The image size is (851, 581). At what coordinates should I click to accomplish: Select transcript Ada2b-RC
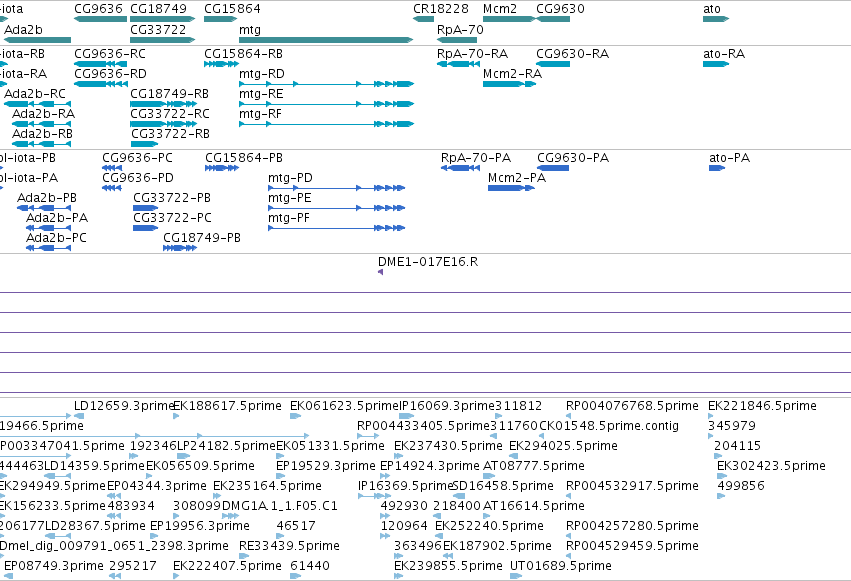37,104
